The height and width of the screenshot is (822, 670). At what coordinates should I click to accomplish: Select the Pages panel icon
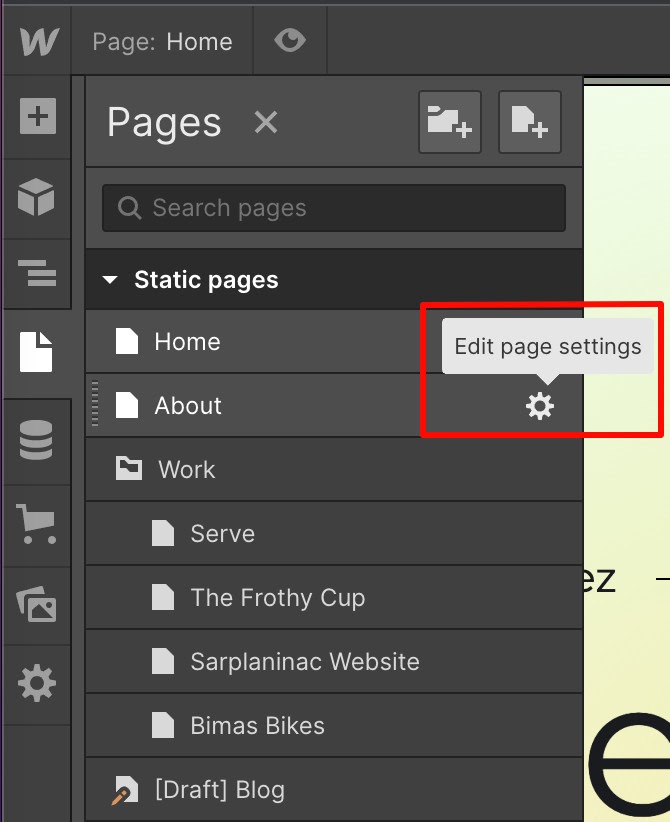click(36, 352)
